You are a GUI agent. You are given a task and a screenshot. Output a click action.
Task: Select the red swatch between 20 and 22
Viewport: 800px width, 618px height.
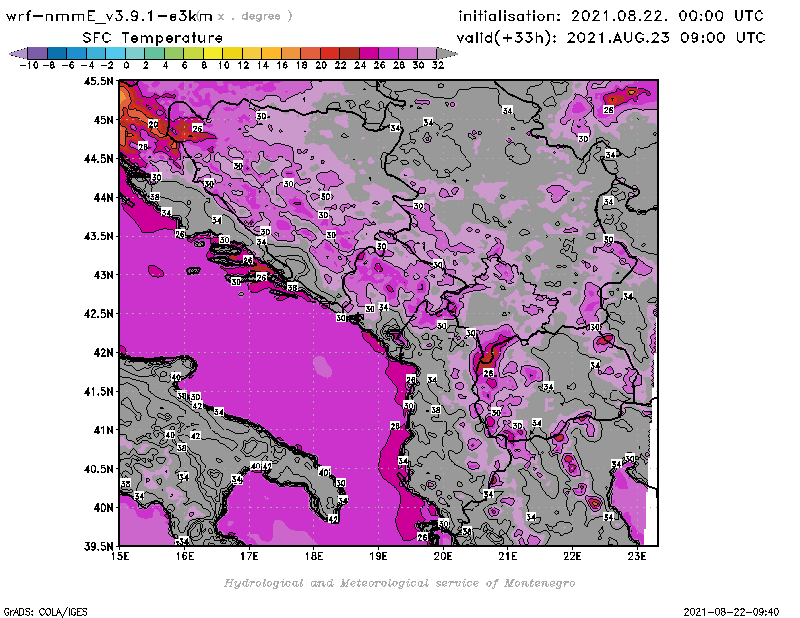(x=329, y=53)
